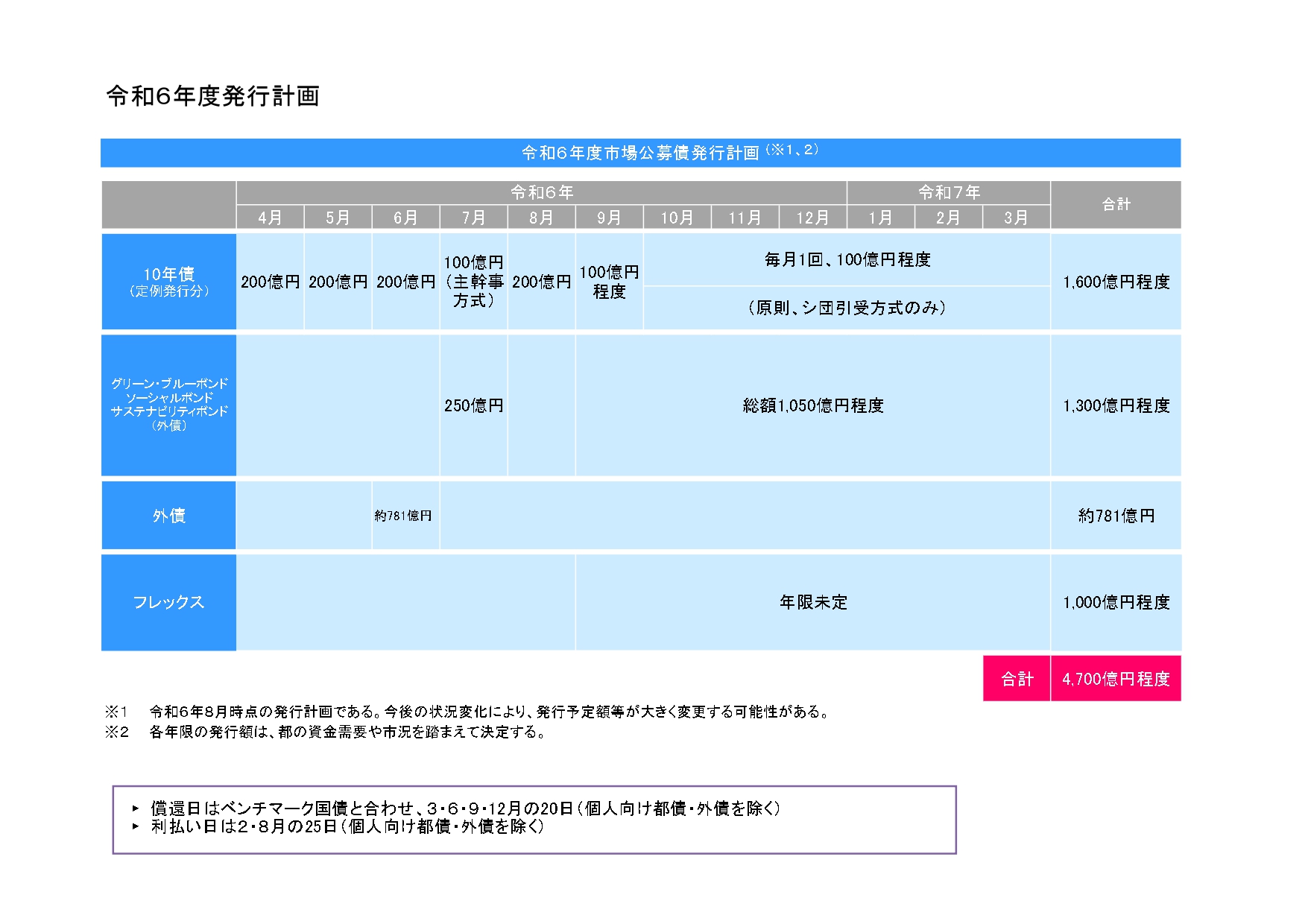Click footnote ※1 about 令和6年8月時点
This screenshot has height=924, width=1308.
click(467, 712)
